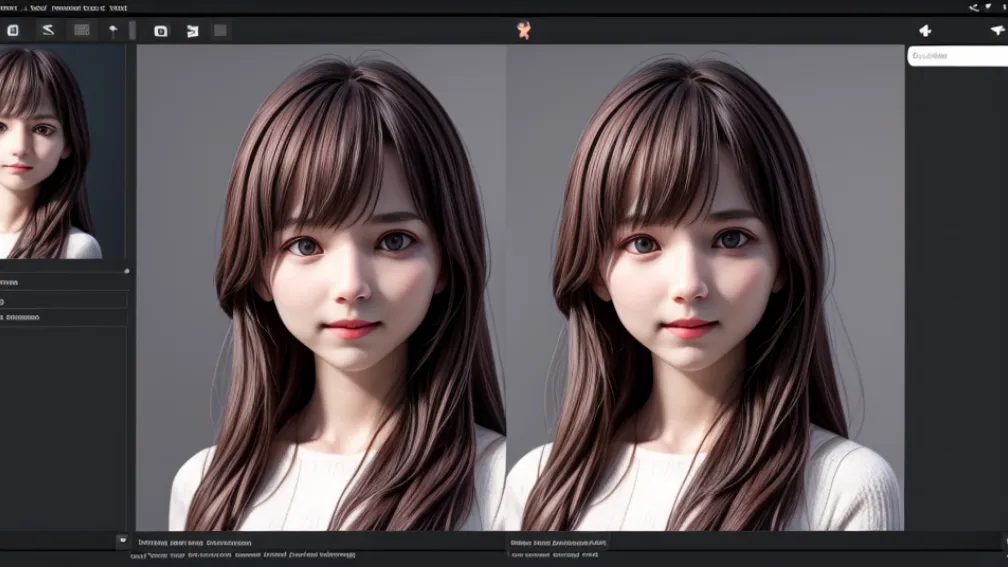The image size is (1008, 567).
Task: Click the rounded square icon at toolbar start
Action: point(13,30)
